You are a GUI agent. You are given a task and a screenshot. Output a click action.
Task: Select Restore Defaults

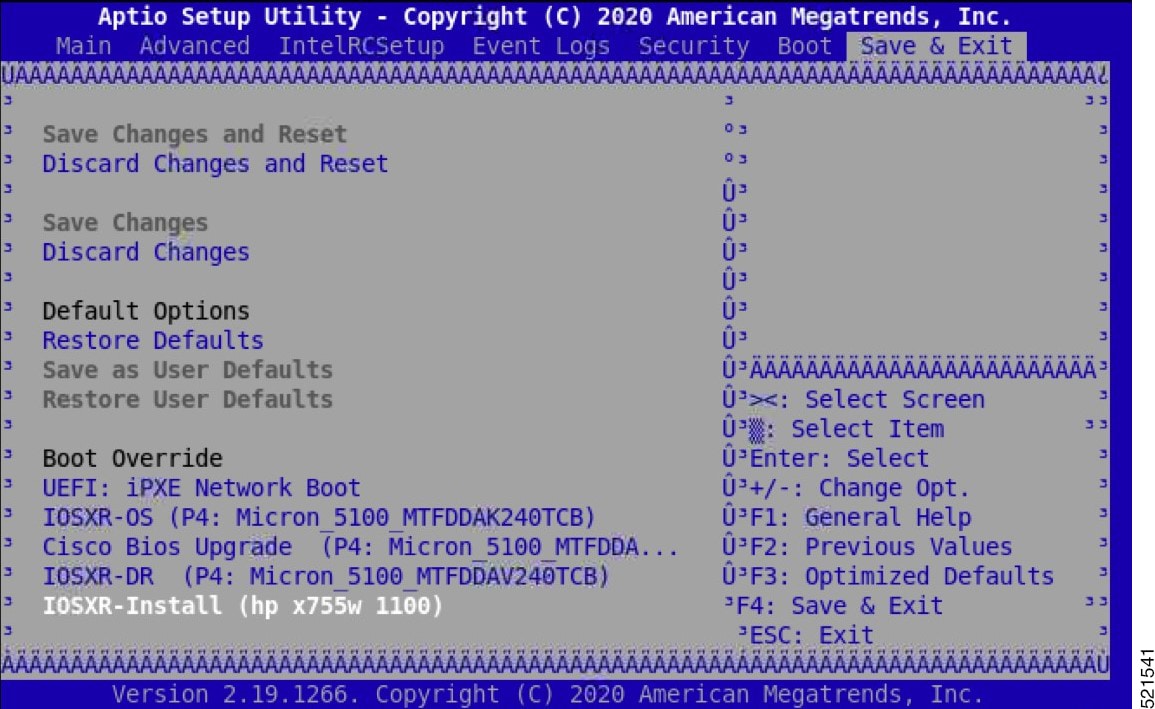[x=152, y=340]
